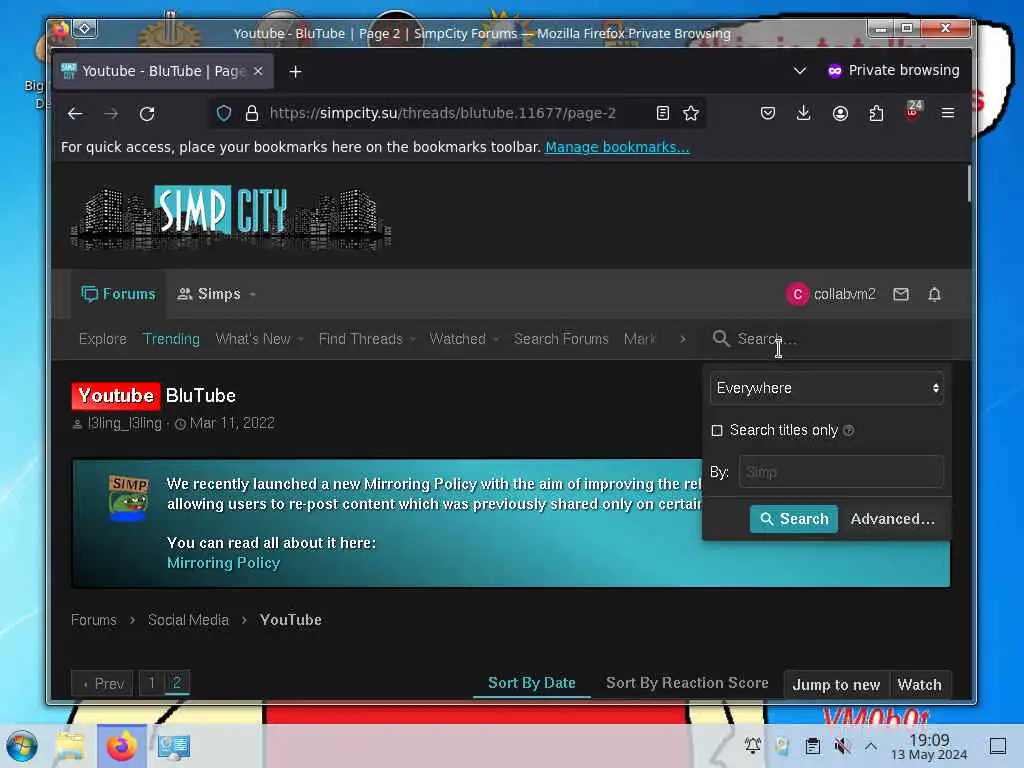Viewport: 1024px width, 768px height.
Task: Open the Explore sub-nav item
Action: [103, 339]
